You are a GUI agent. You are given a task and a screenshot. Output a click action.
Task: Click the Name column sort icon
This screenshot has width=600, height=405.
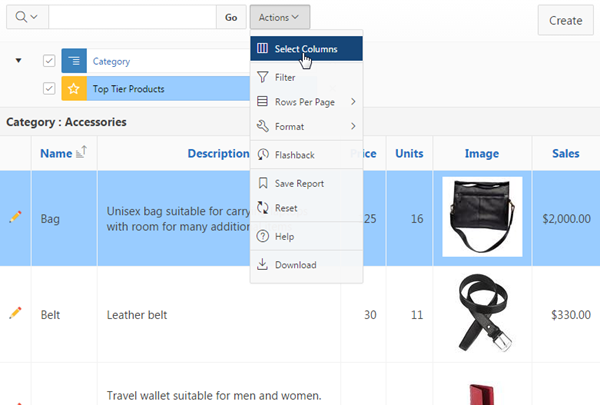[x=82, y=152]
